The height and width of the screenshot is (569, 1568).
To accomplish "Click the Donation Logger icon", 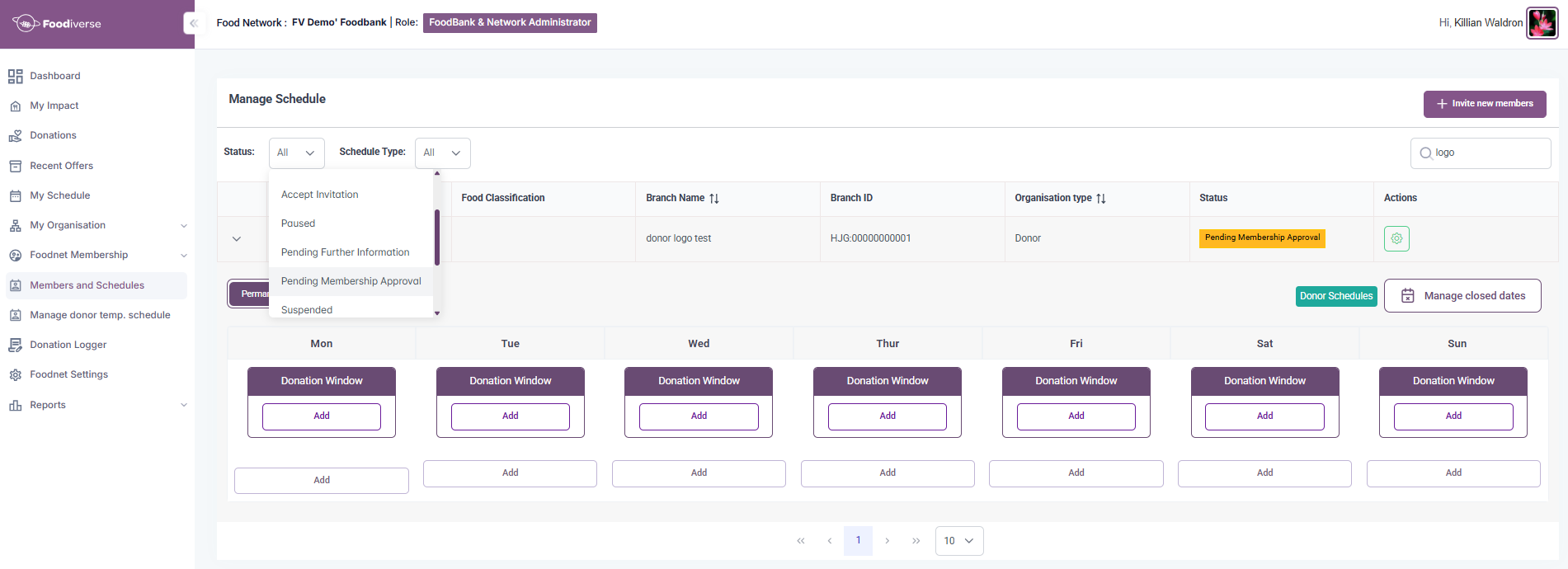I will [x=15, y=345].
